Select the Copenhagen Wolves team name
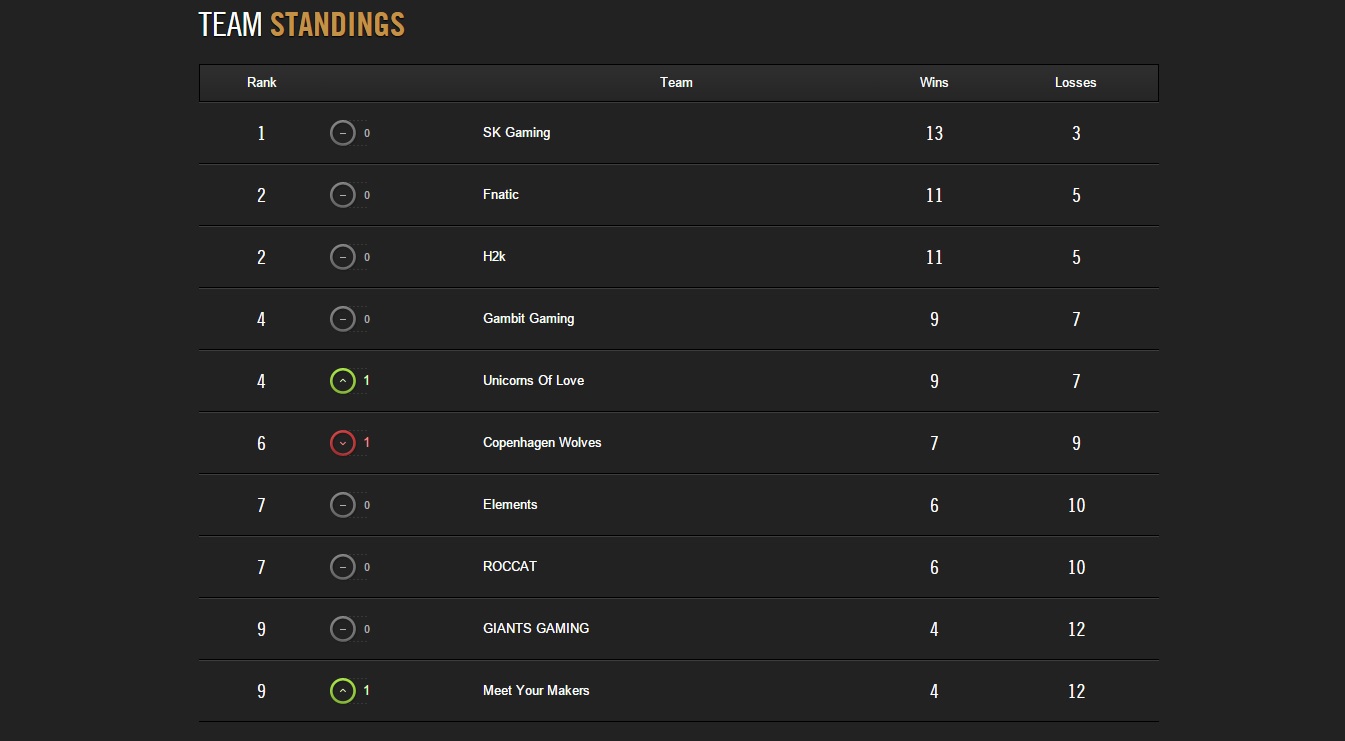The height and width of the screenshot is (741, 1345). point(542,443)
